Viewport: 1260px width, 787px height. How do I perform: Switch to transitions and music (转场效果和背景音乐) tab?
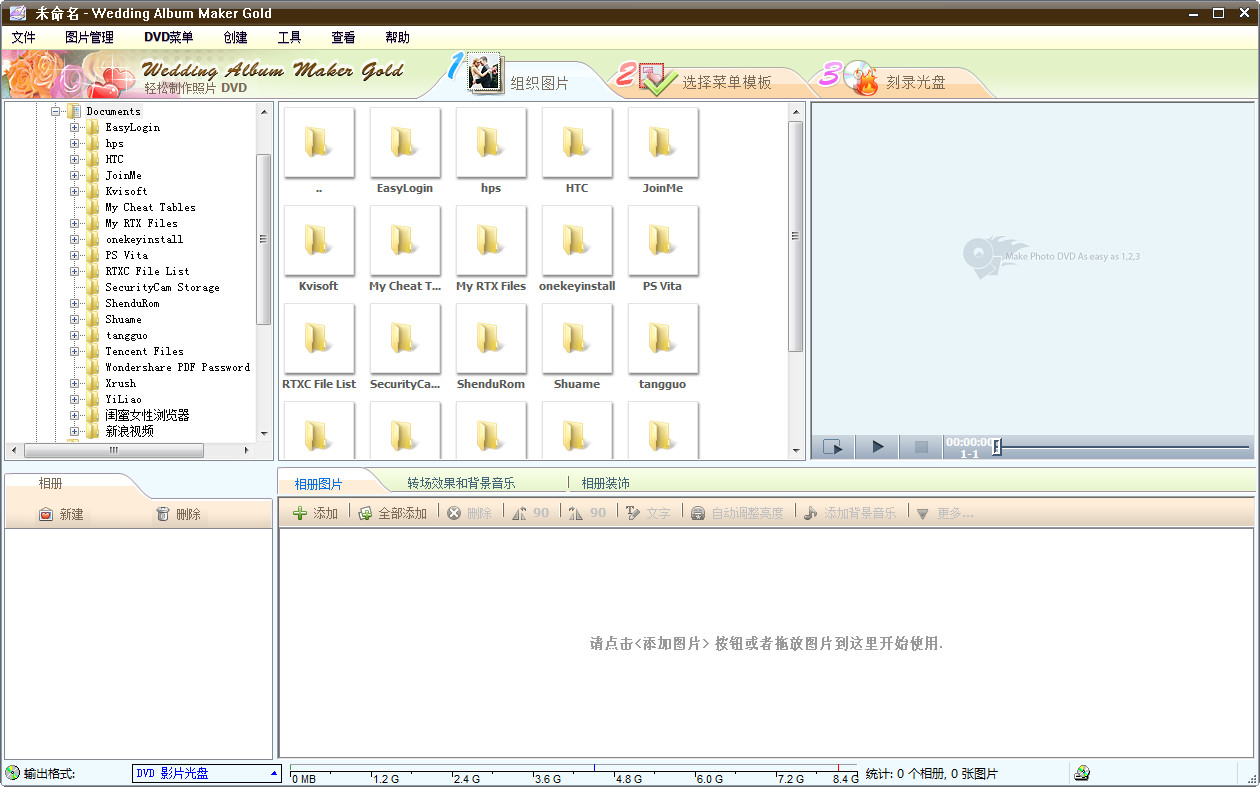coord(461,483)
